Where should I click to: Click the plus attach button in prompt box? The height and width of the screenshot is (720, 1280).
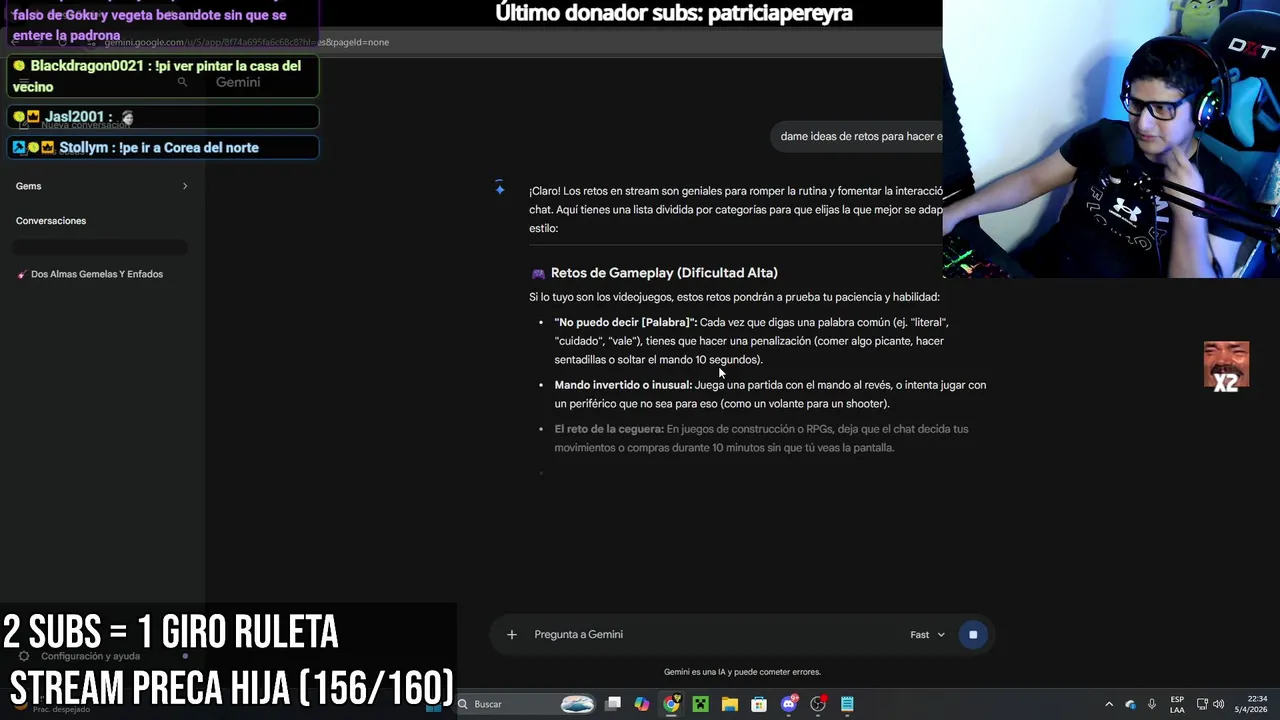pyautogui.click(x=511, y=634)
